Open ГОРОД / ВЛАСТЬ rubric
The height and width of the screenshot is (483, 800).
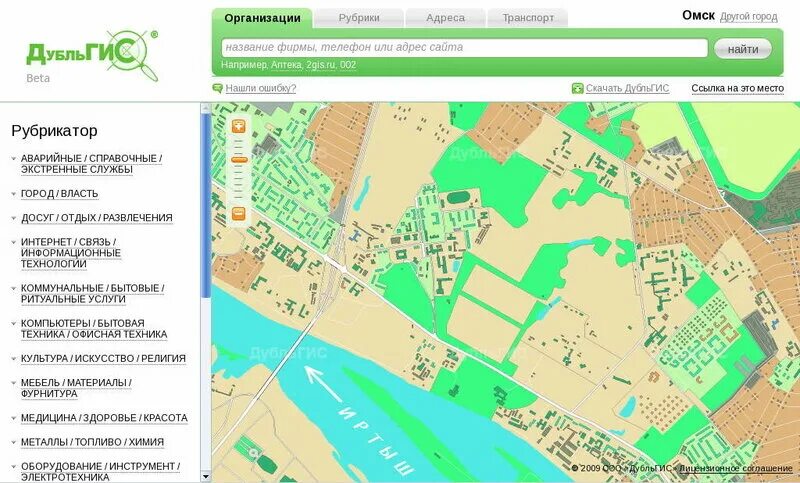[x=59, y=194]
